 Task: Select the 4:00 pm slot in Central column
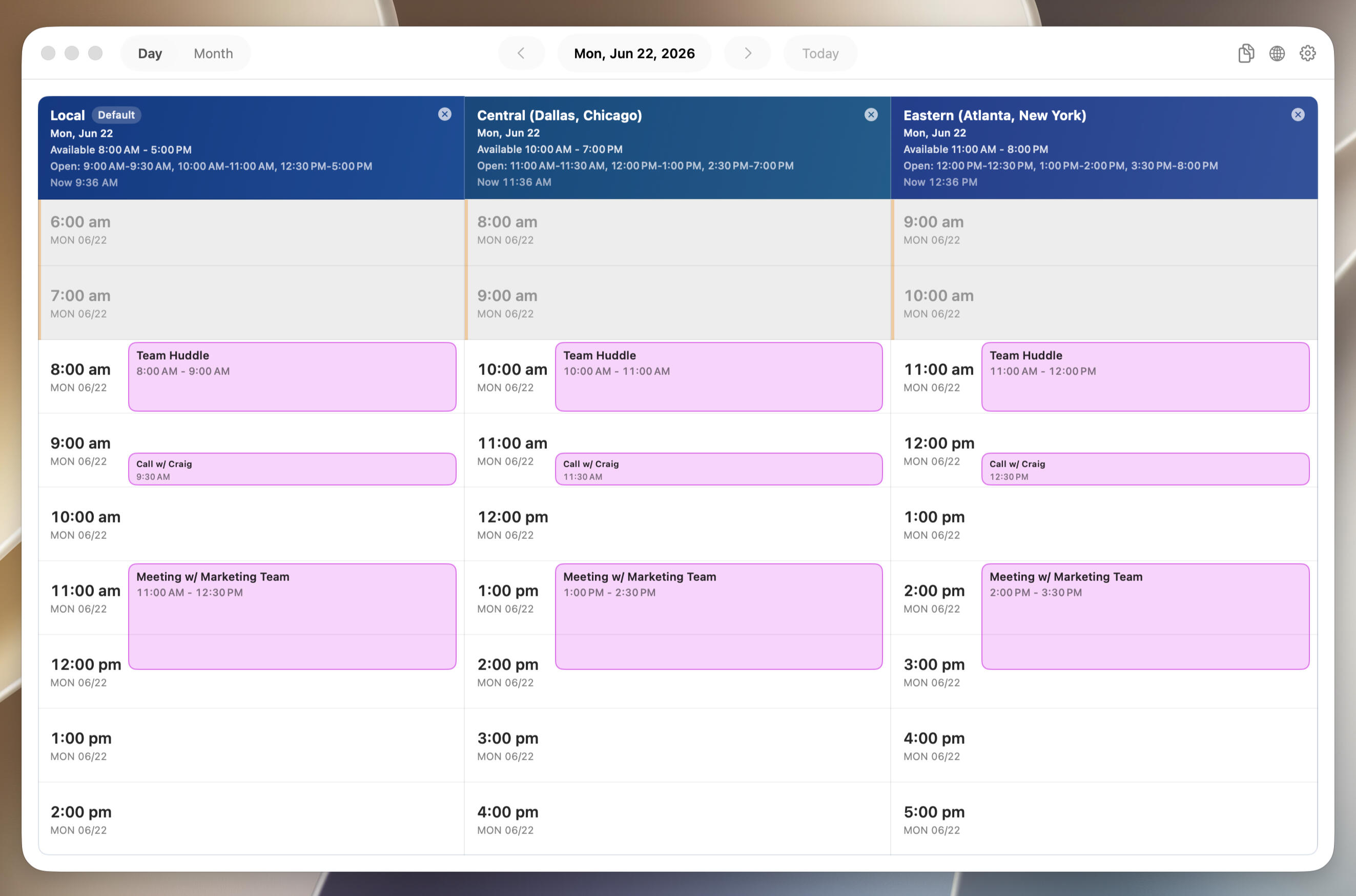677,819
